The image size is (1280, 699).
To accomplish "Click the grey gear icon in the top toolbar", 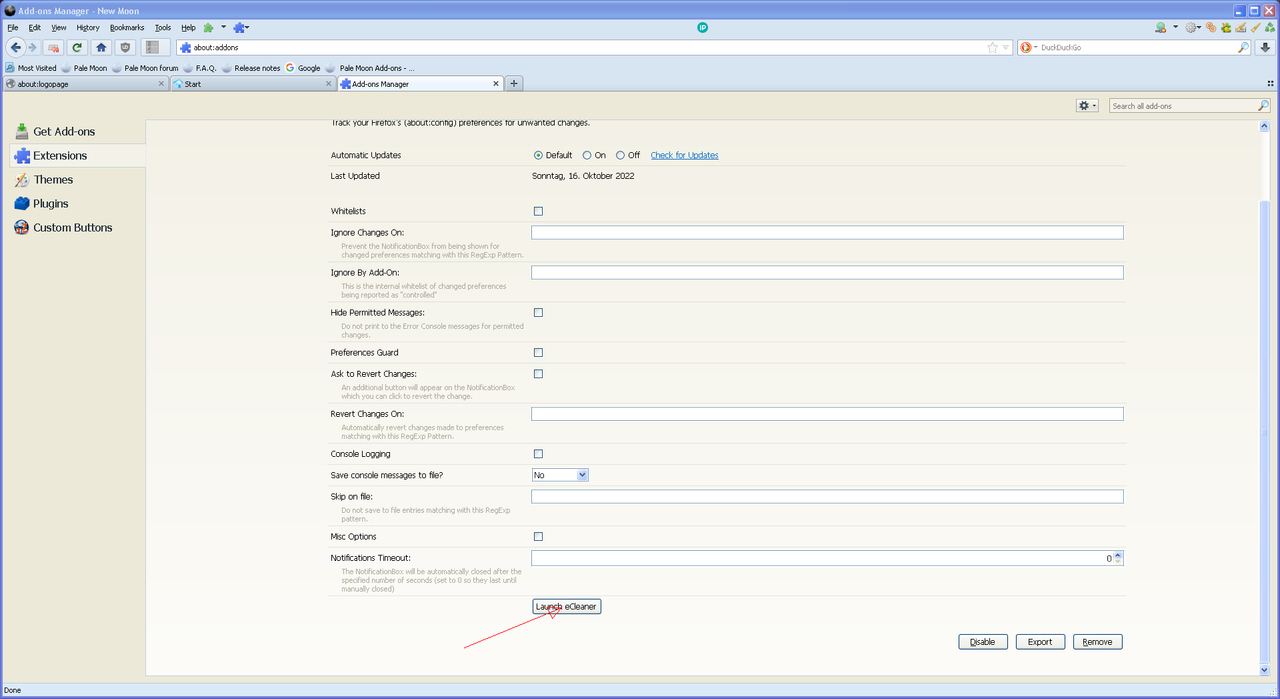I will coord(1191,28).
